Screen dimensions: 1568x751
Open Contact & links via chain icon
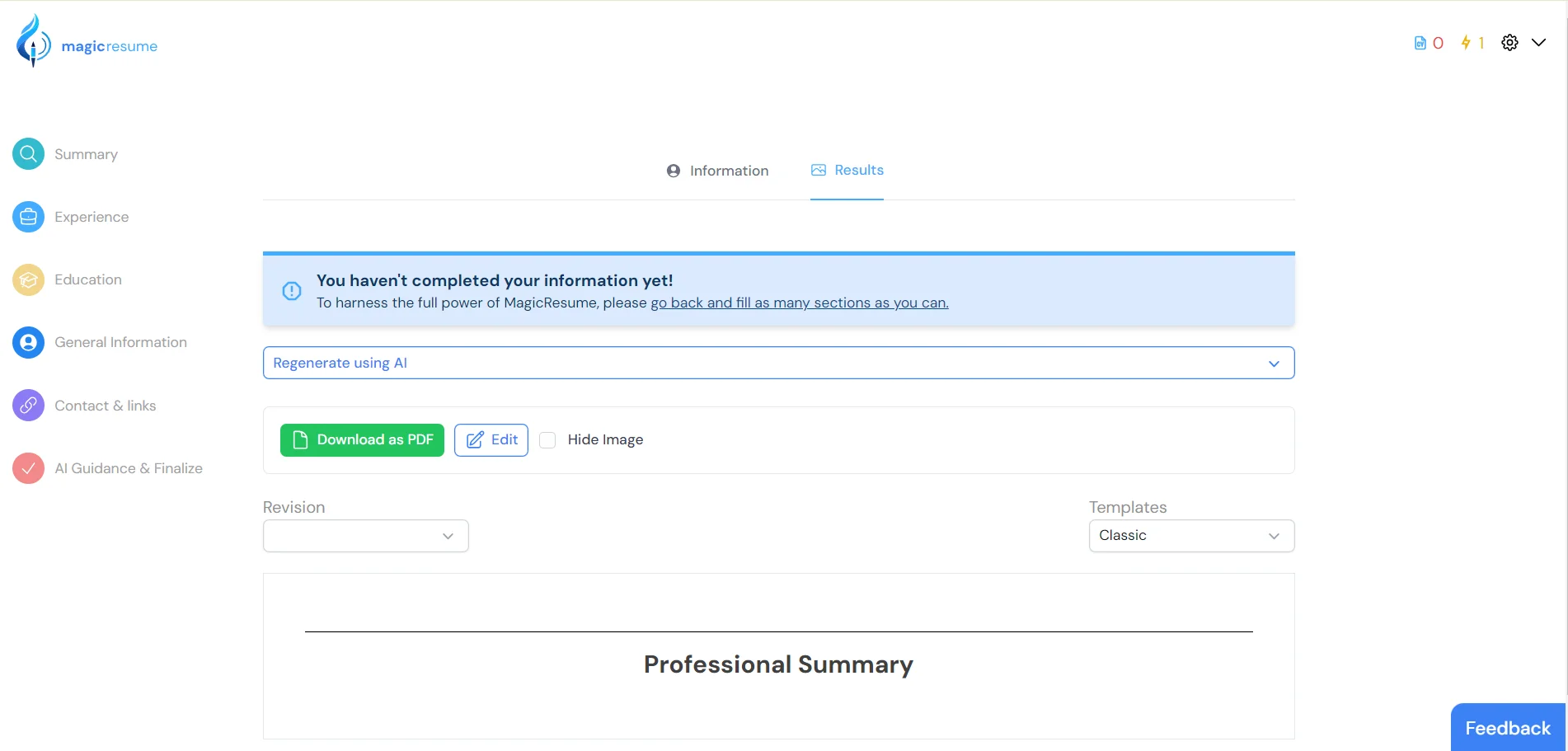tap(28, 406)
